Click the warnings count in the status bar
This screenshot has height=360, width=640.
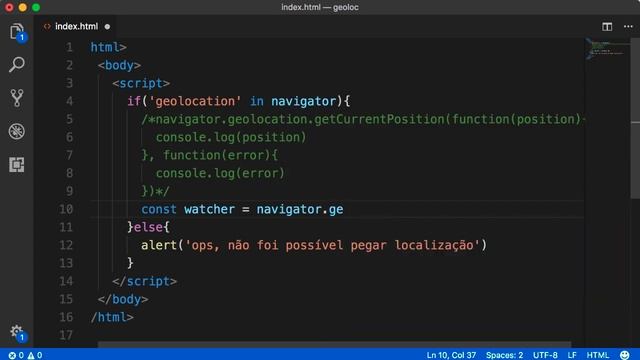coord(35,355)
